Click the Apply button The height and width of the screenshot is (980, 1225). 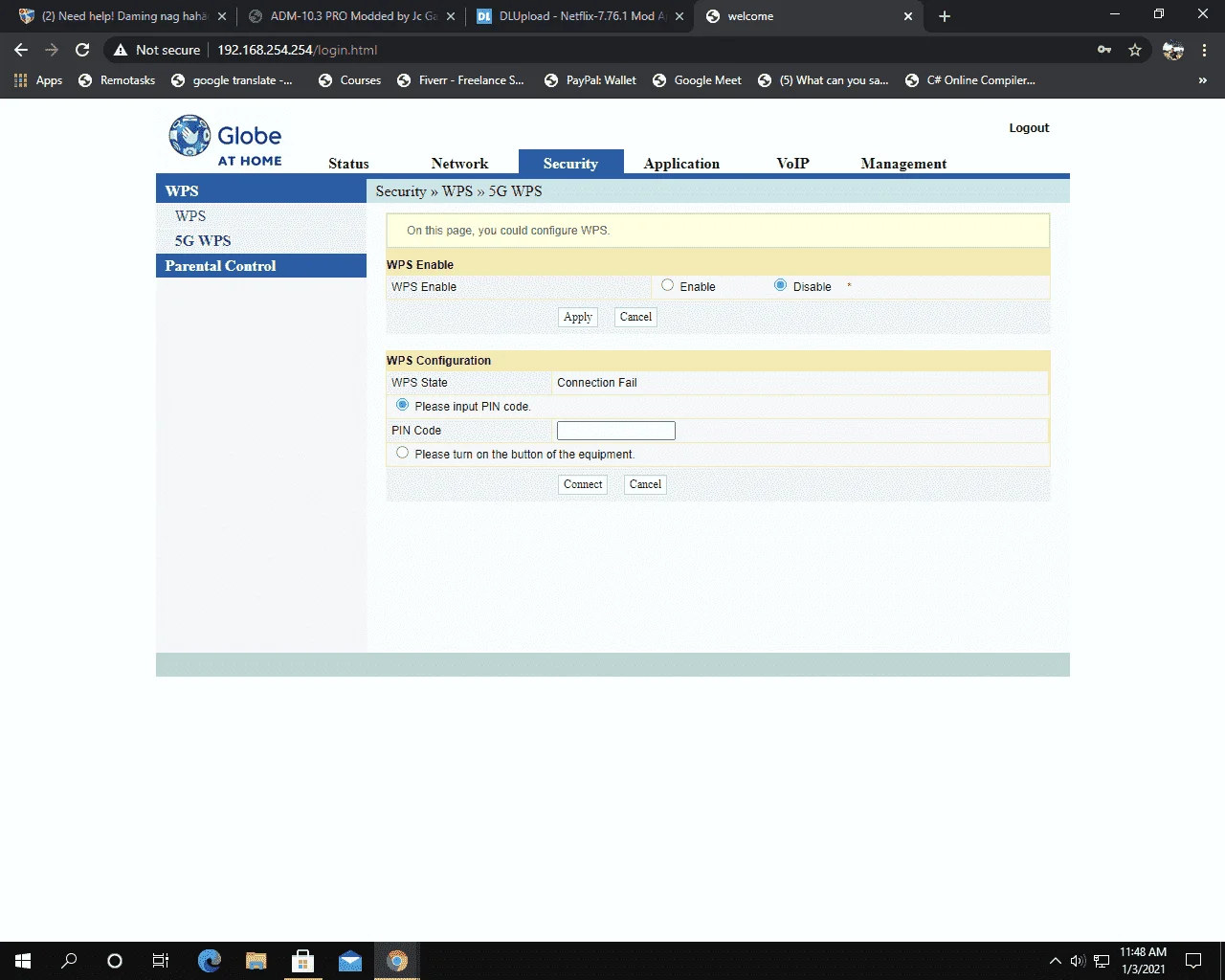578,317
